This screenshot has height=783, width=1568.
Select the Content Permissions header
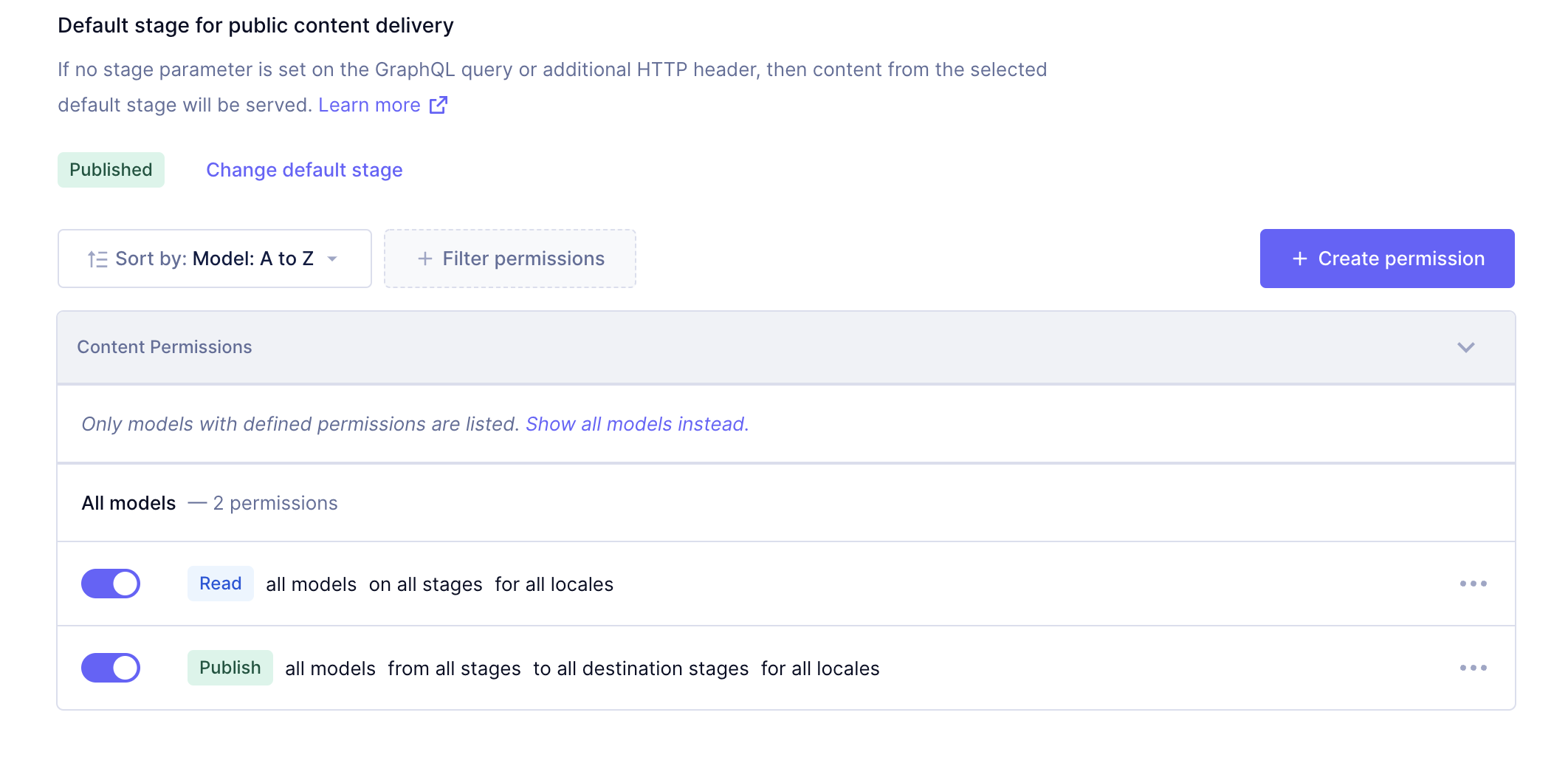(165, 347)
